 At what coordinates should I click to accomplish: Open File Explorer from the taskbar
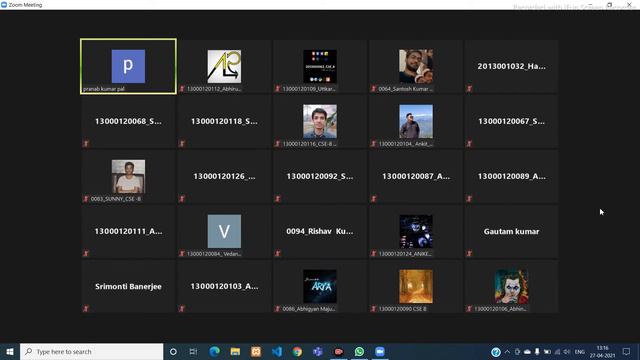pyautogui.click(x=235, y=351)
